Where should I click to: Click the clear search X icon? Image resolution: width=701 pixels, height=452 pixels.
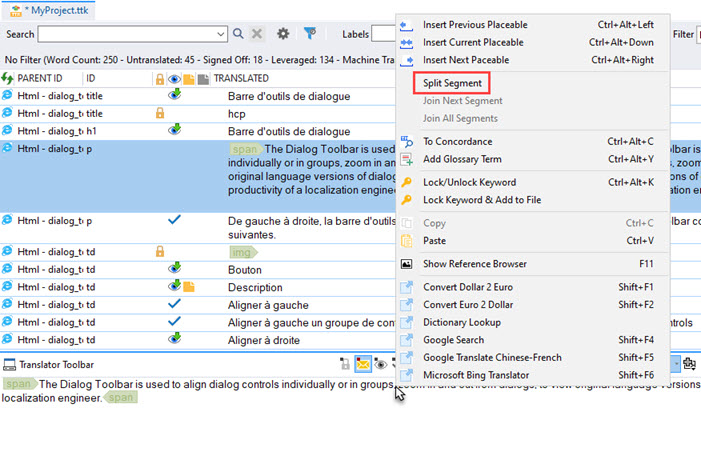[x=257, y=34]
